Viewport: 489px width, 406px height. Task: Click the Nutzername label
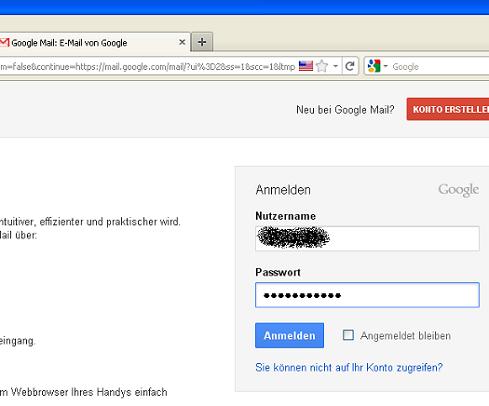point(286,216)
